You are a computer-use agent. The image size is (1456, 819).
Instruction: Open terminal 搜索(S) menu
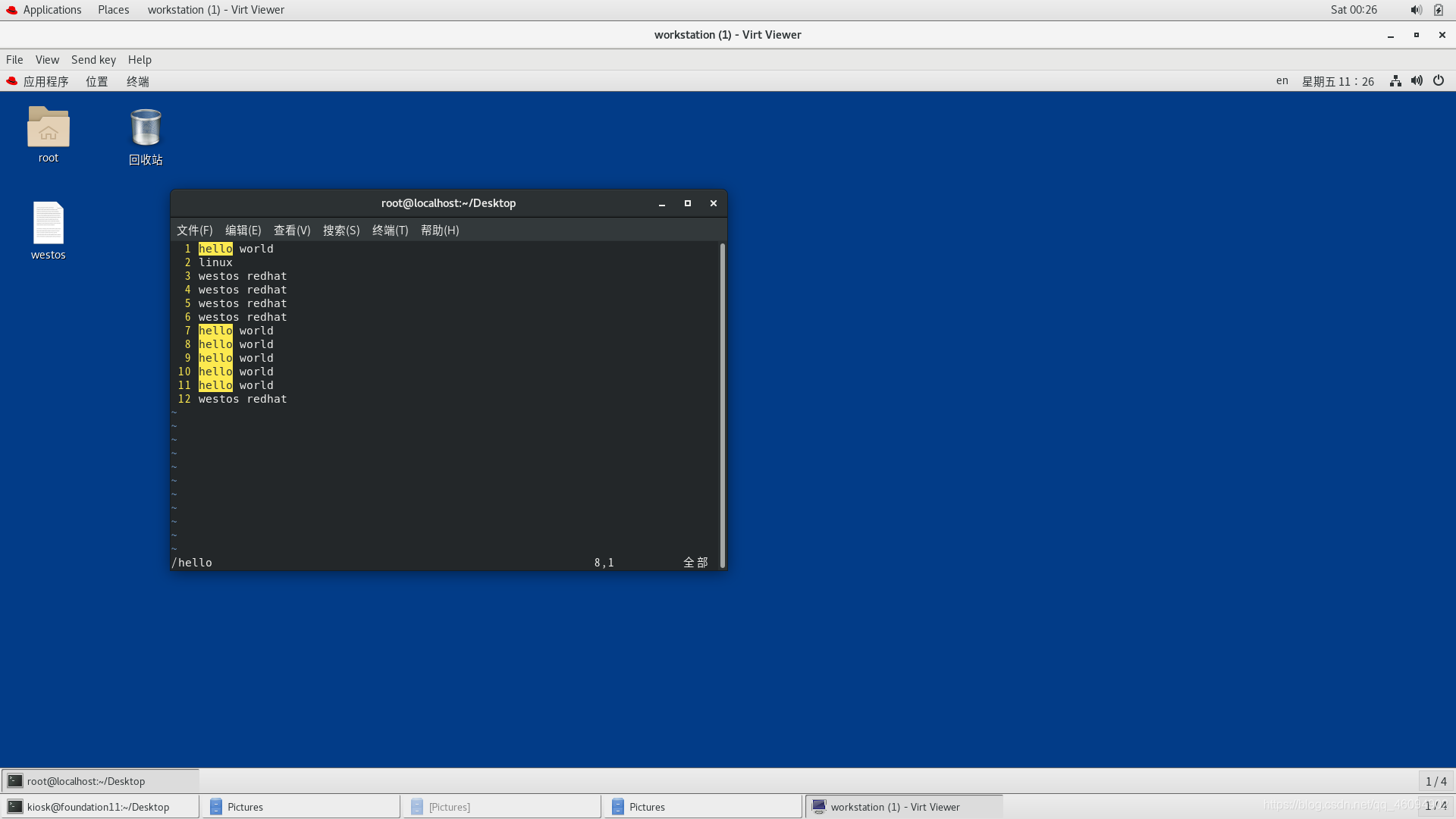(341, 231)
